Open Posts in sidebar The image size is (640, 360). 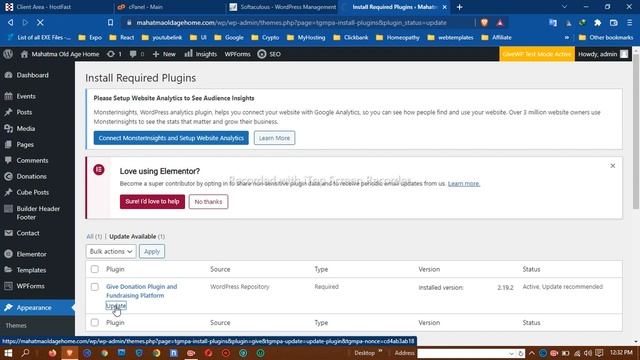click(24, 112)
